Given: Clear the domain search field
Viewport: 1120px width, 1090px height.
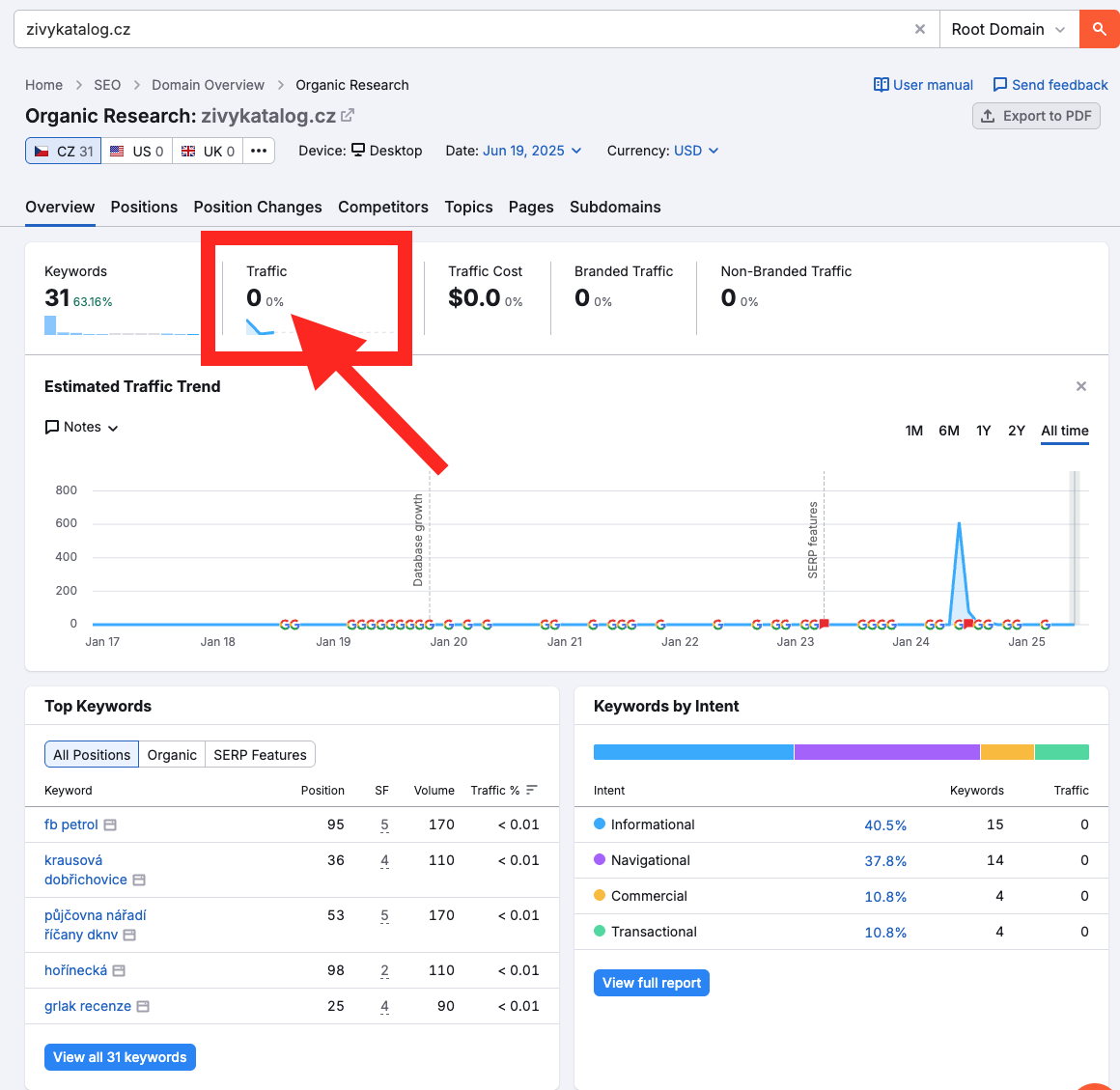Looking at the screenshot, I should click(920, 29).
